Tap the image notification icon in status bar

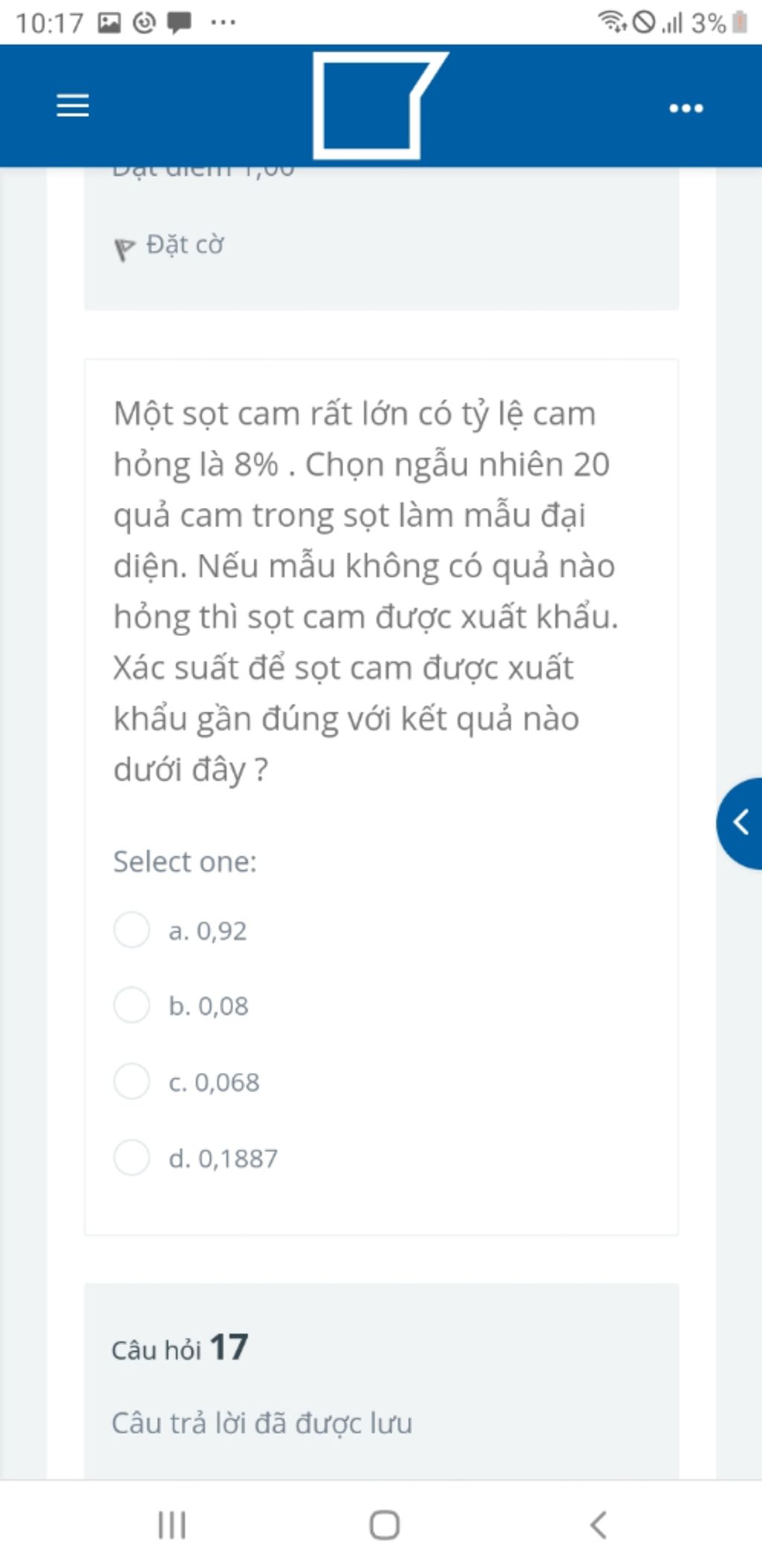[109, 22]
